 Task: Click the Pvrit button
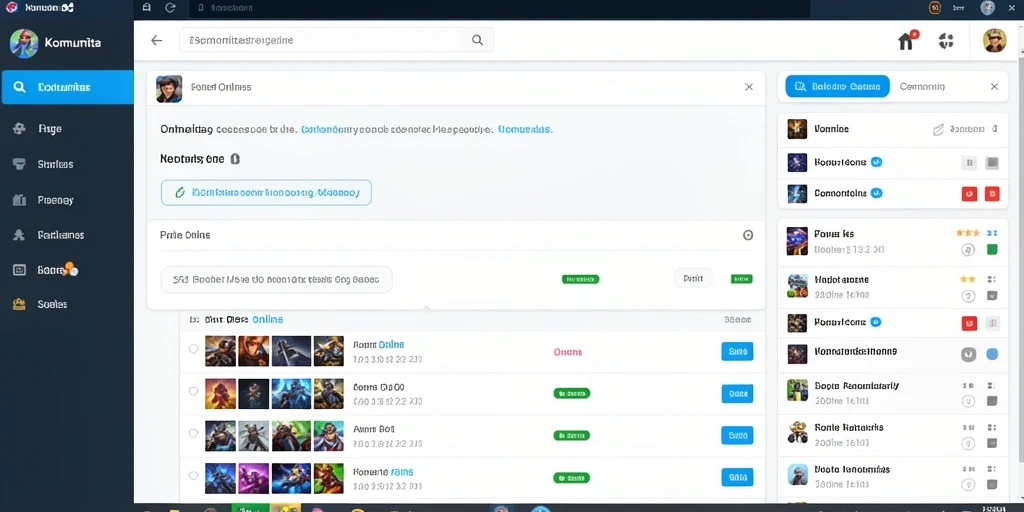point(693,278)
